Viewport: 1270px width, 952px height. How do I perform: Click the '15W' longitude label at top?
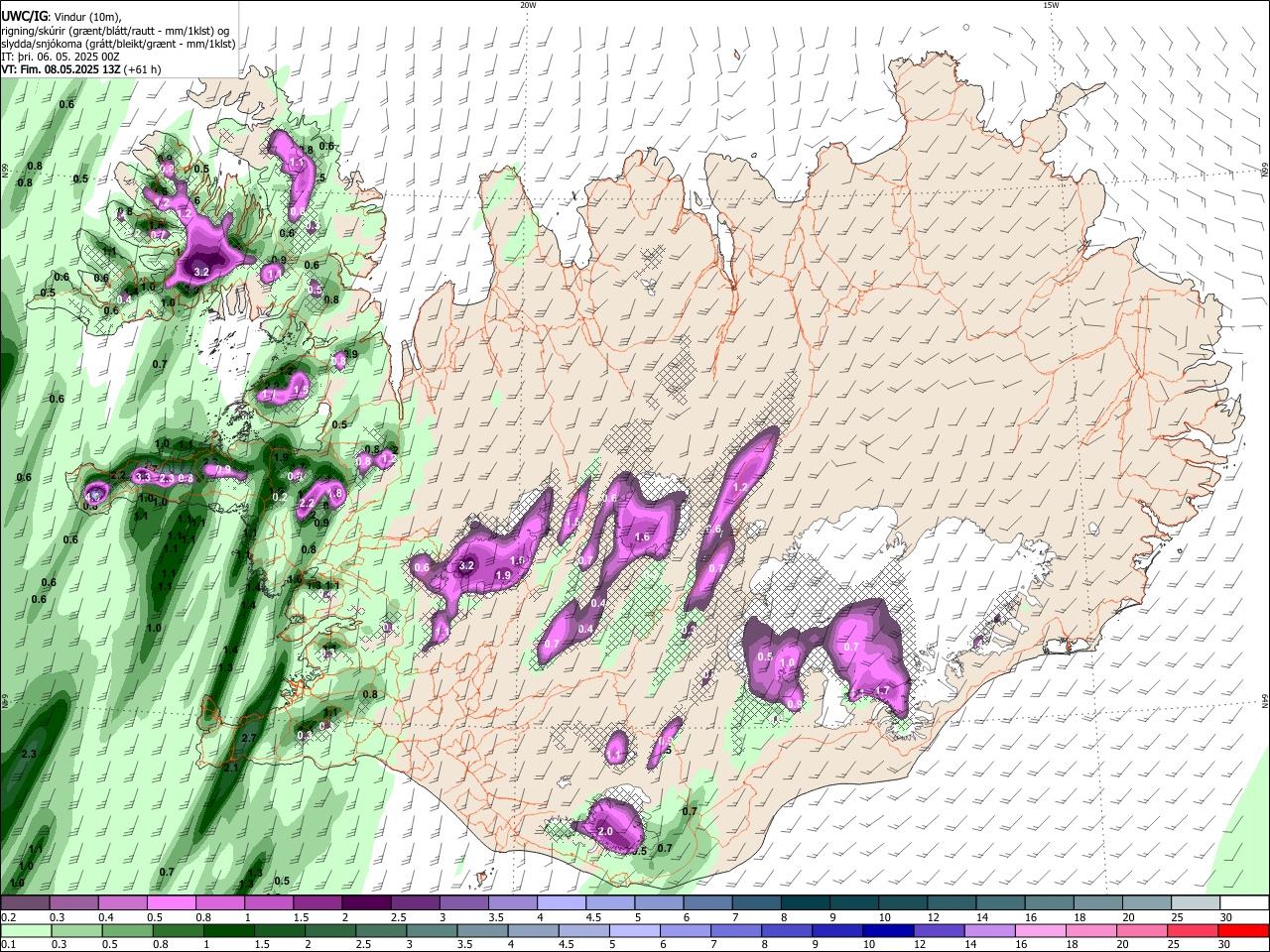tap(1051, 5)
